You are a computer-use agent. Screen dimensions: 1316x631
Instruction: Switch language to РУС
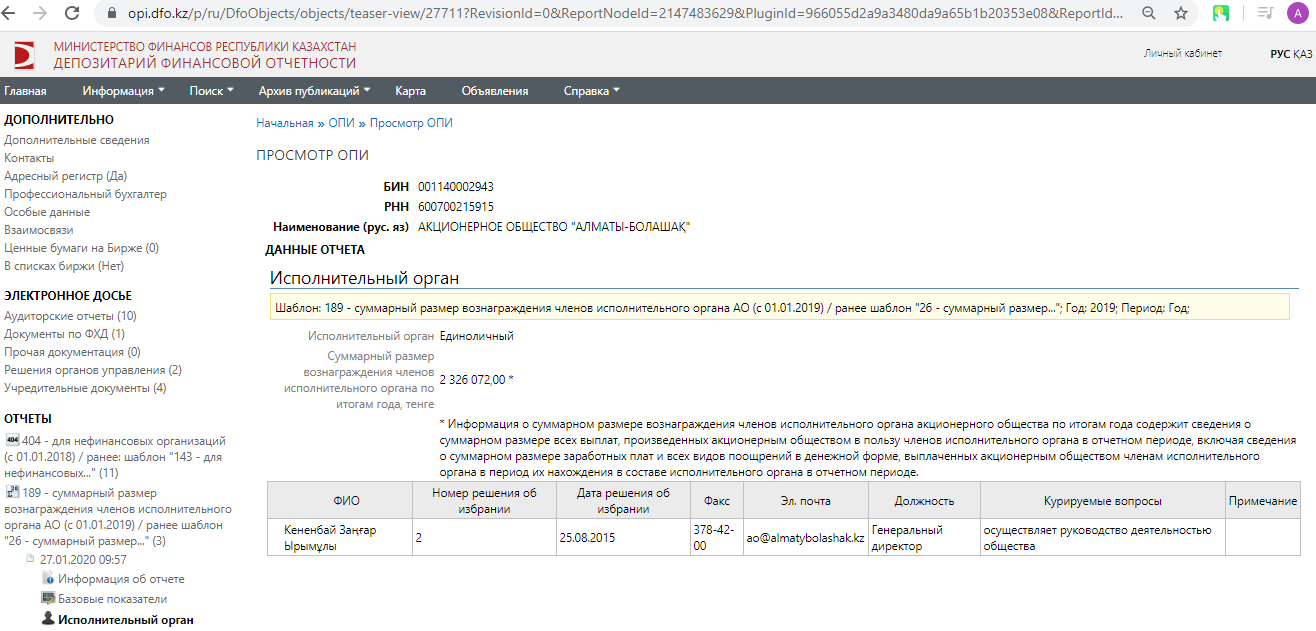pos(1280,54)
